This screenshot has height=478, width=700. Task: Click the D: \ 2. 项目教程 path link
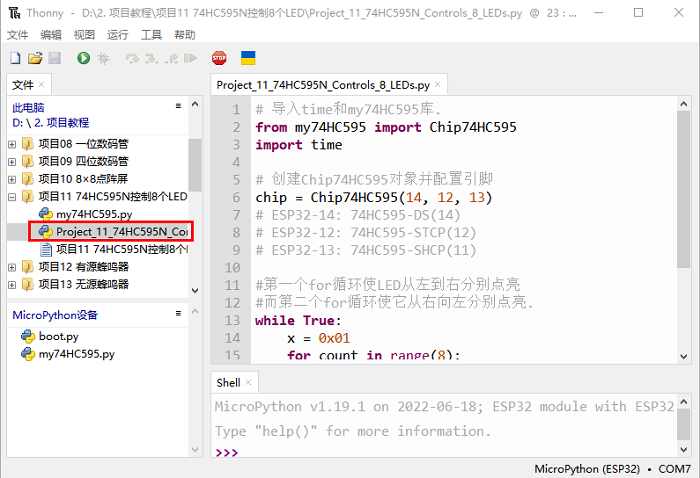[x=51, y=122]
